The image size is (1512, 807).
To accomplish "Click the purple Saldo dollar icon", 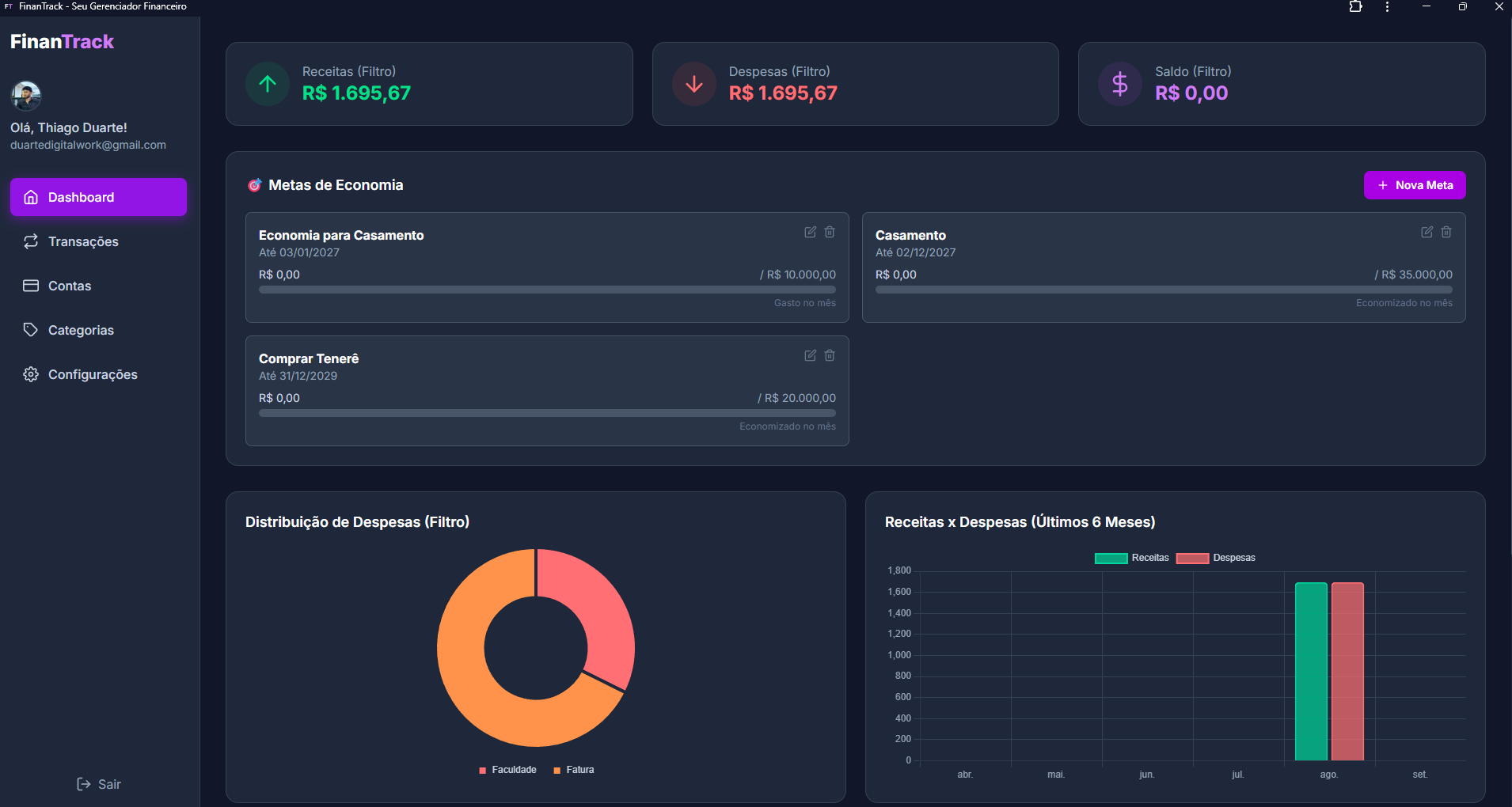I will (1120, 84).
